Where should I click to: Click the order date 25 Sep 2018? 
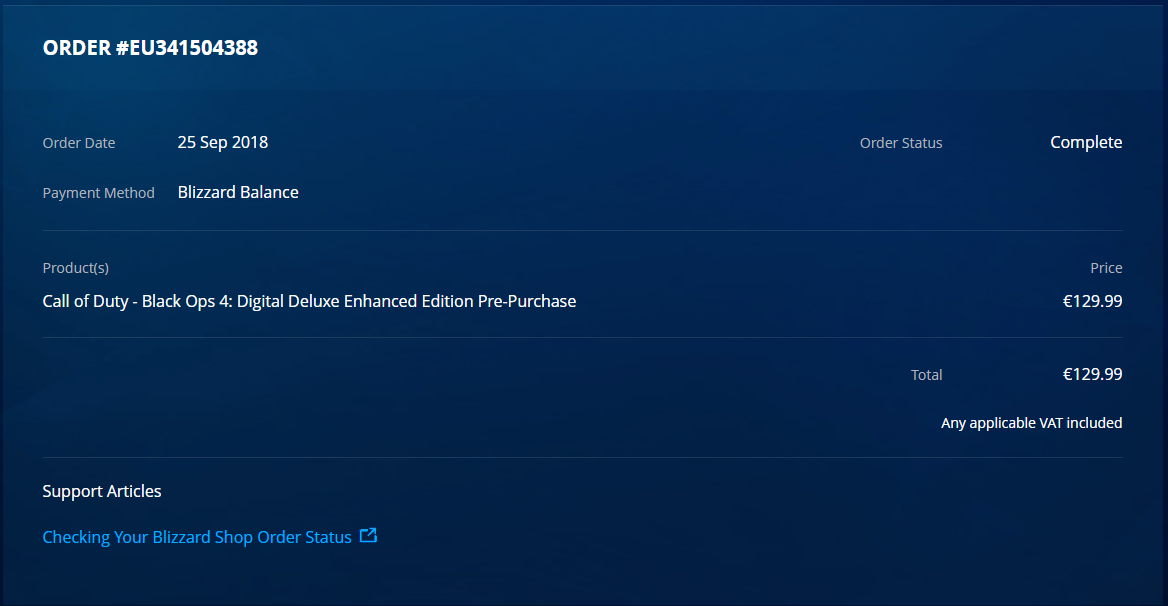223,142
